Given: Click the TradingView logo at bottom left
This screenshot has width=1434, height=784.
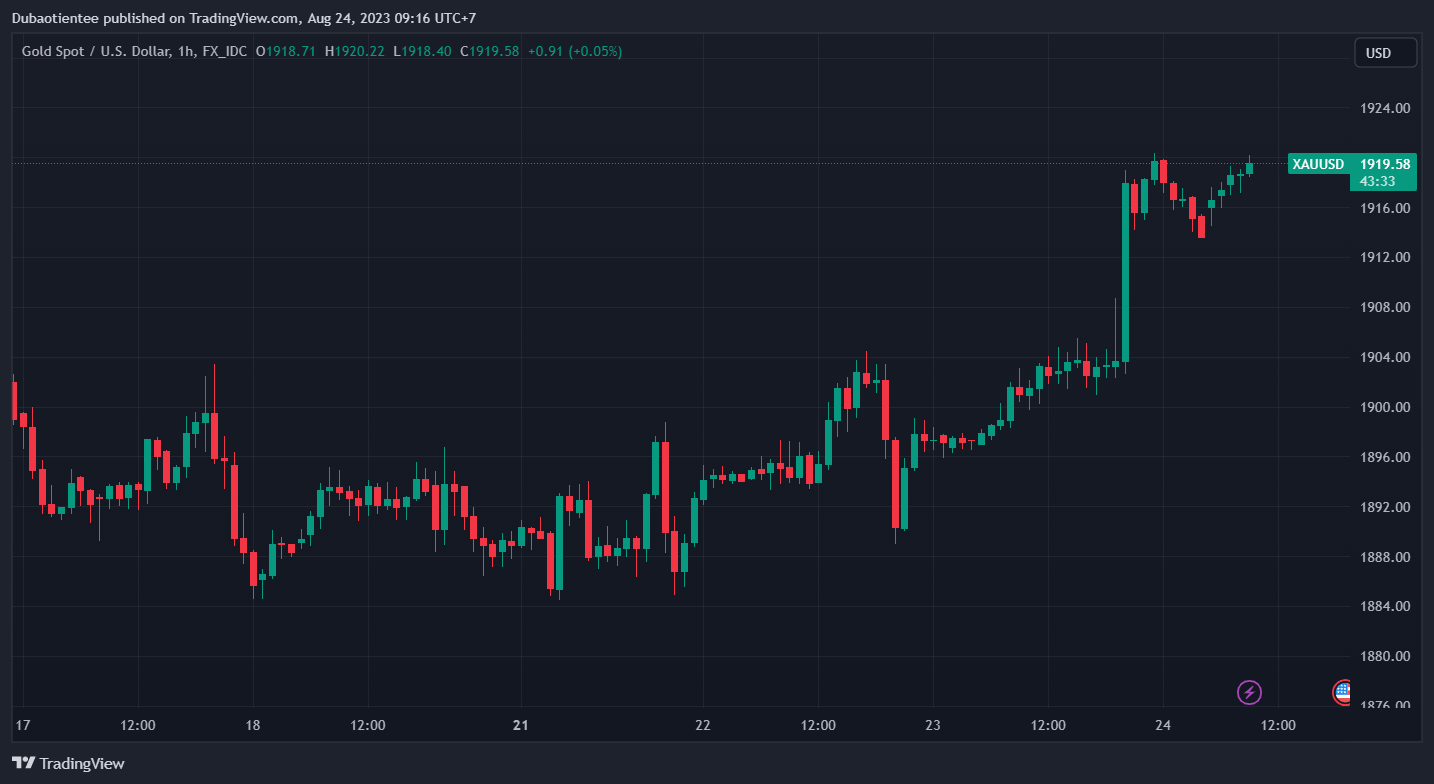Looking at the screenshot, I should click(x=69, y=763).
